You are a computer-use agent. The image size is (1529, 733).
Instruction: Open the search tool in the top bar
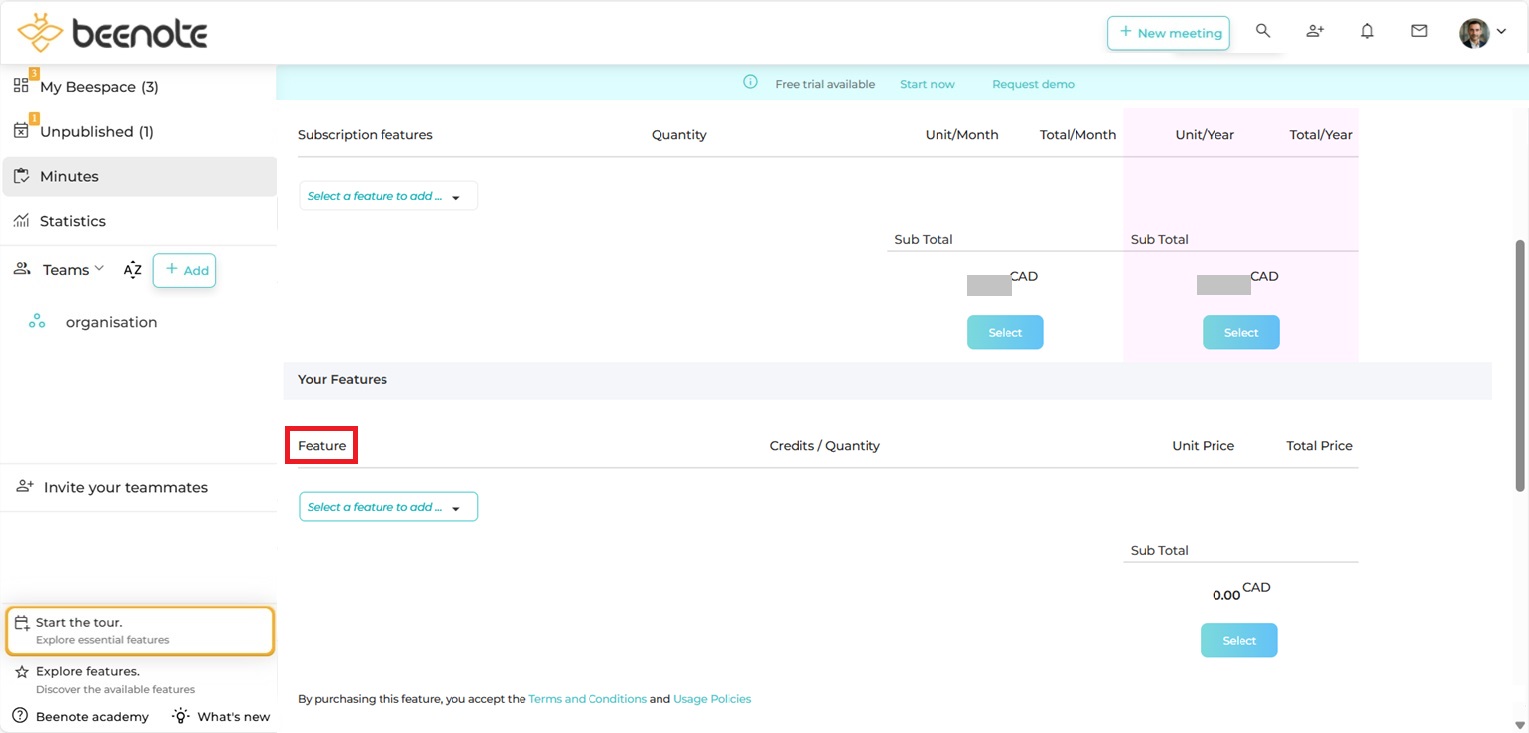(x=1263, y=31)
